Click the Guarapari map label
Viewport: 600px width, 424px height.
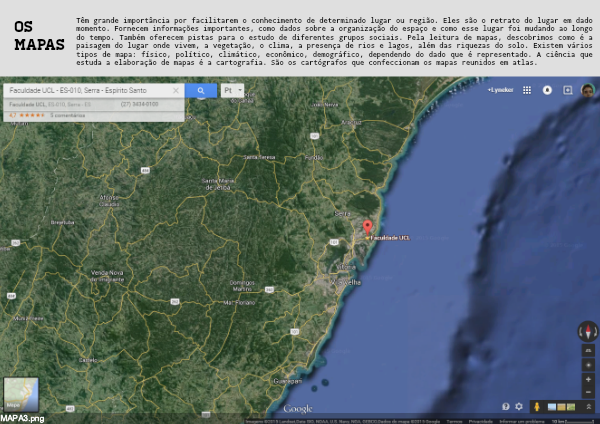[x=288, y=381]
